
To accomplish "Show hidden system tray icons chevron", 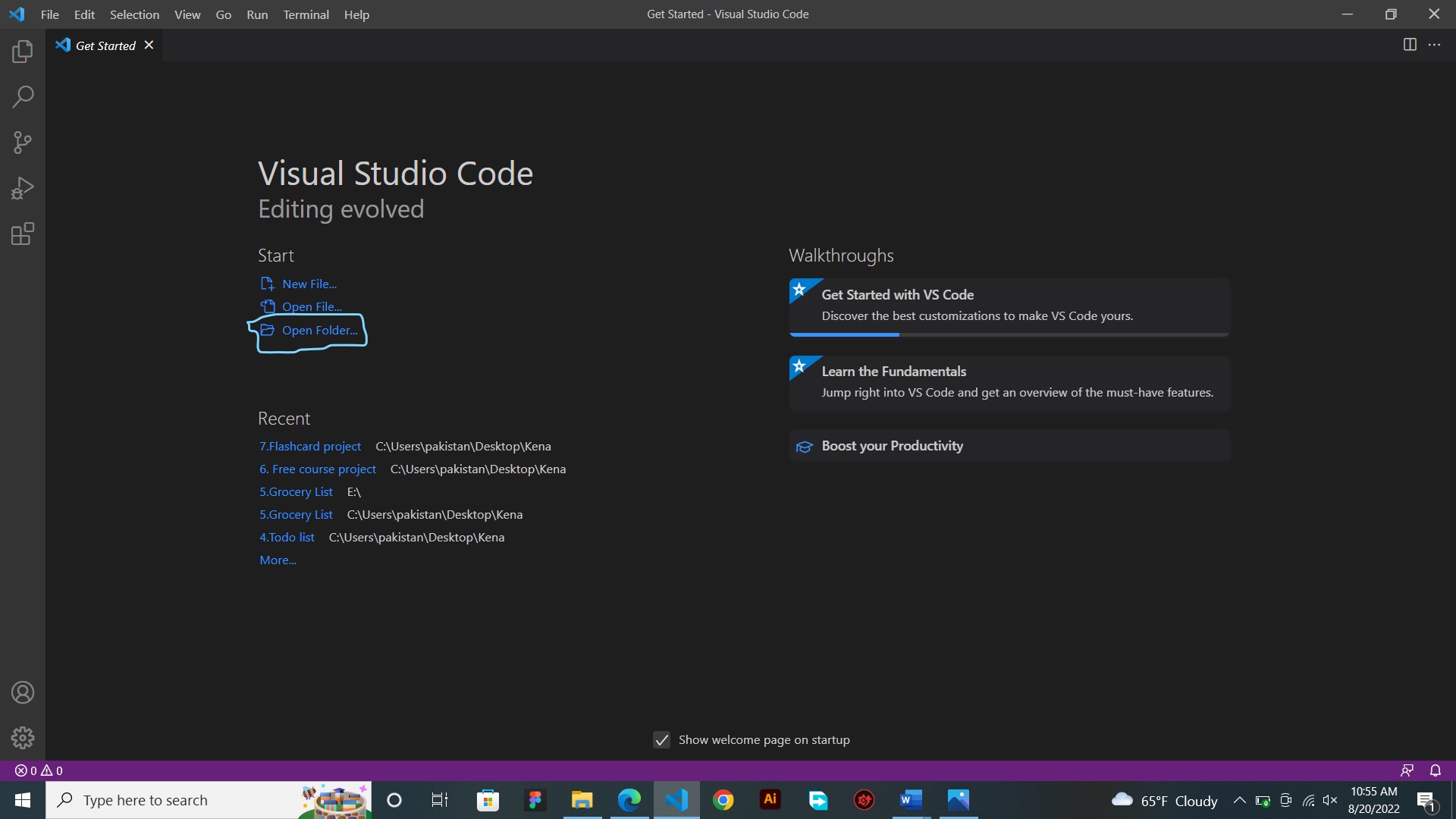I will tap(1239, 800).
